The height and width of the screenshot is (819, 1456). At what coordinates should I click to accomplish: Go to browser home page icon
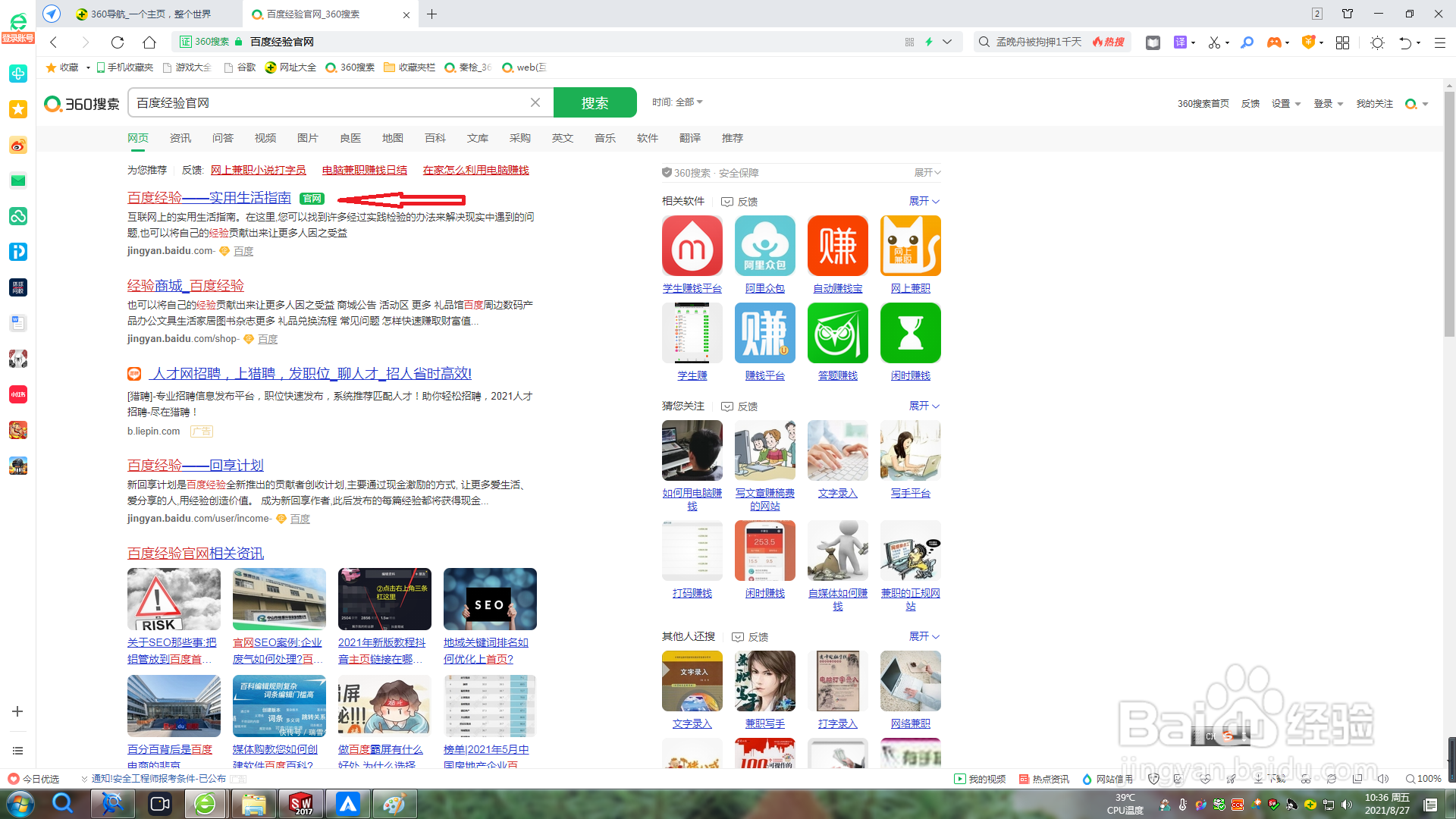click(x=149, y=42)
